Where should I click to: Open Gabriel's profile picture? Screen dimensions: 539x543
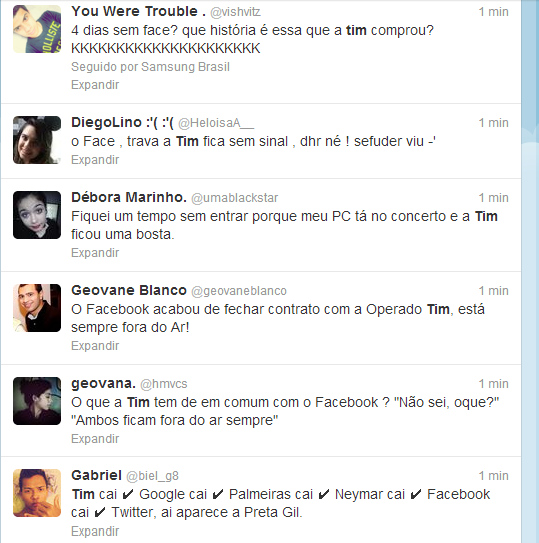pos(37,493)
